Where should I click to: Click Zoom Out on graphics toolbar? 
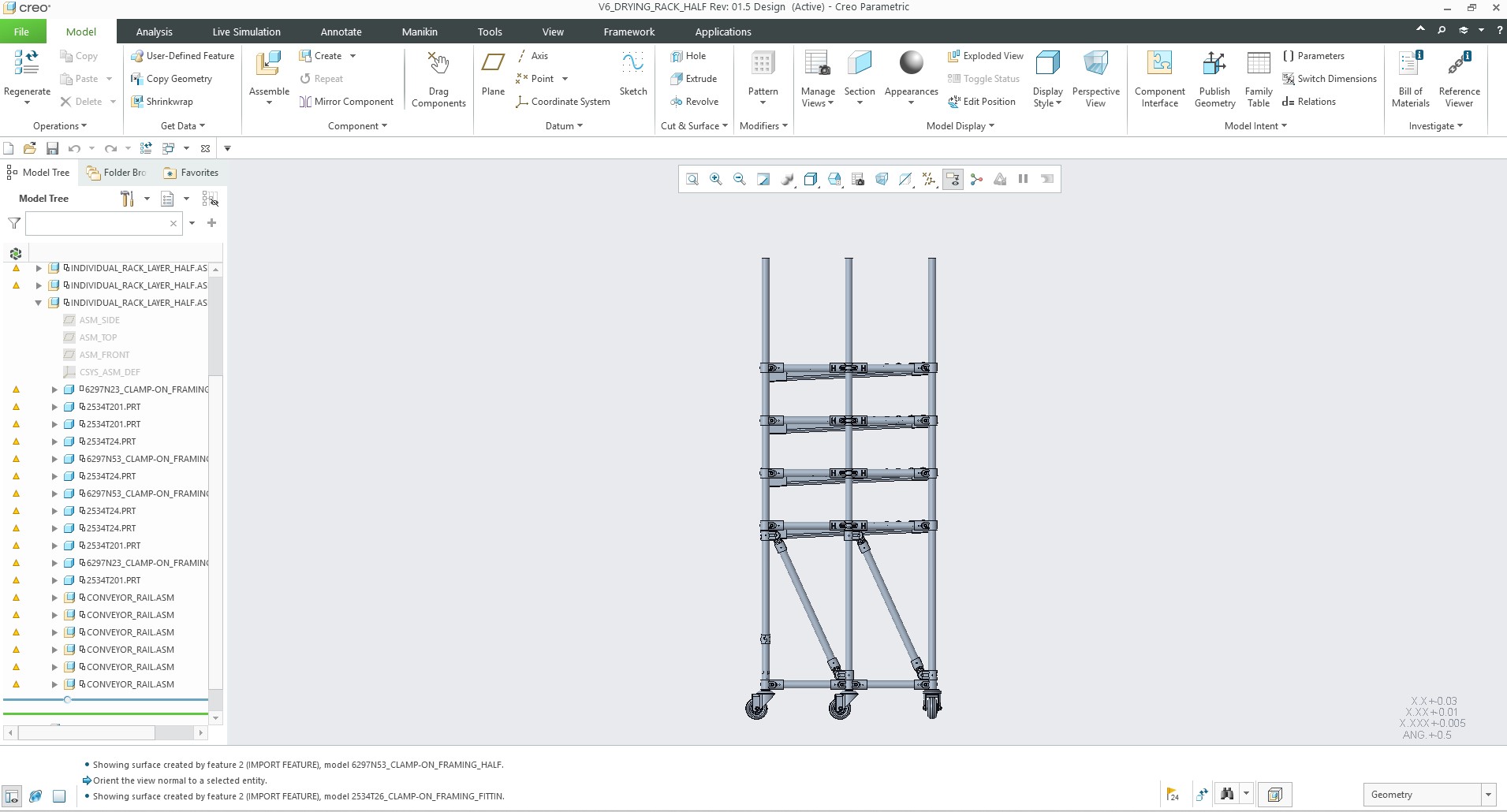[x=740, y=179]
